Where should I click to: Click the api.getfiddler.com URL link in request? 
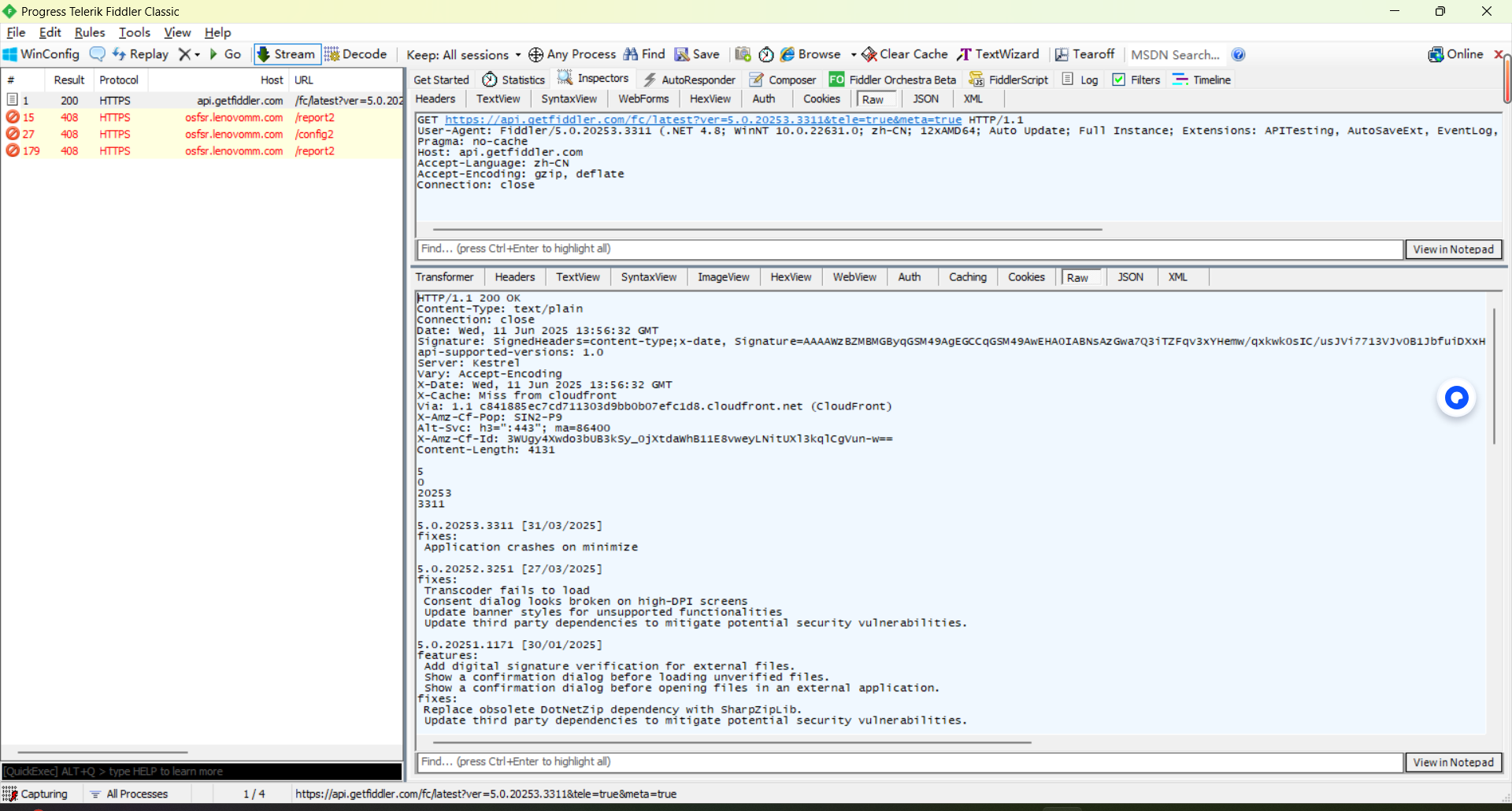tap(703, 120)
